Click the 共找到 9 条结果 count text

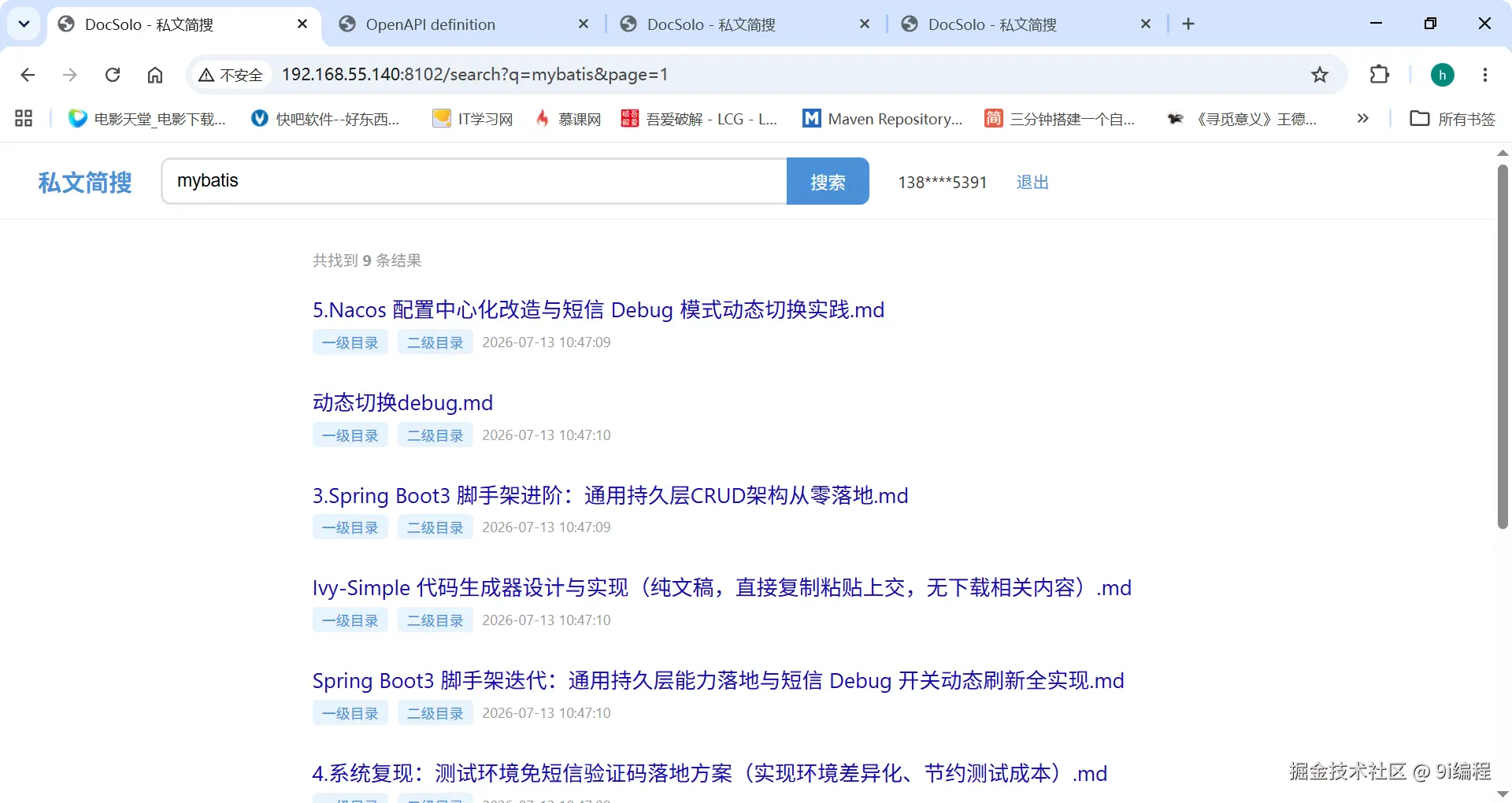point(367,261)
